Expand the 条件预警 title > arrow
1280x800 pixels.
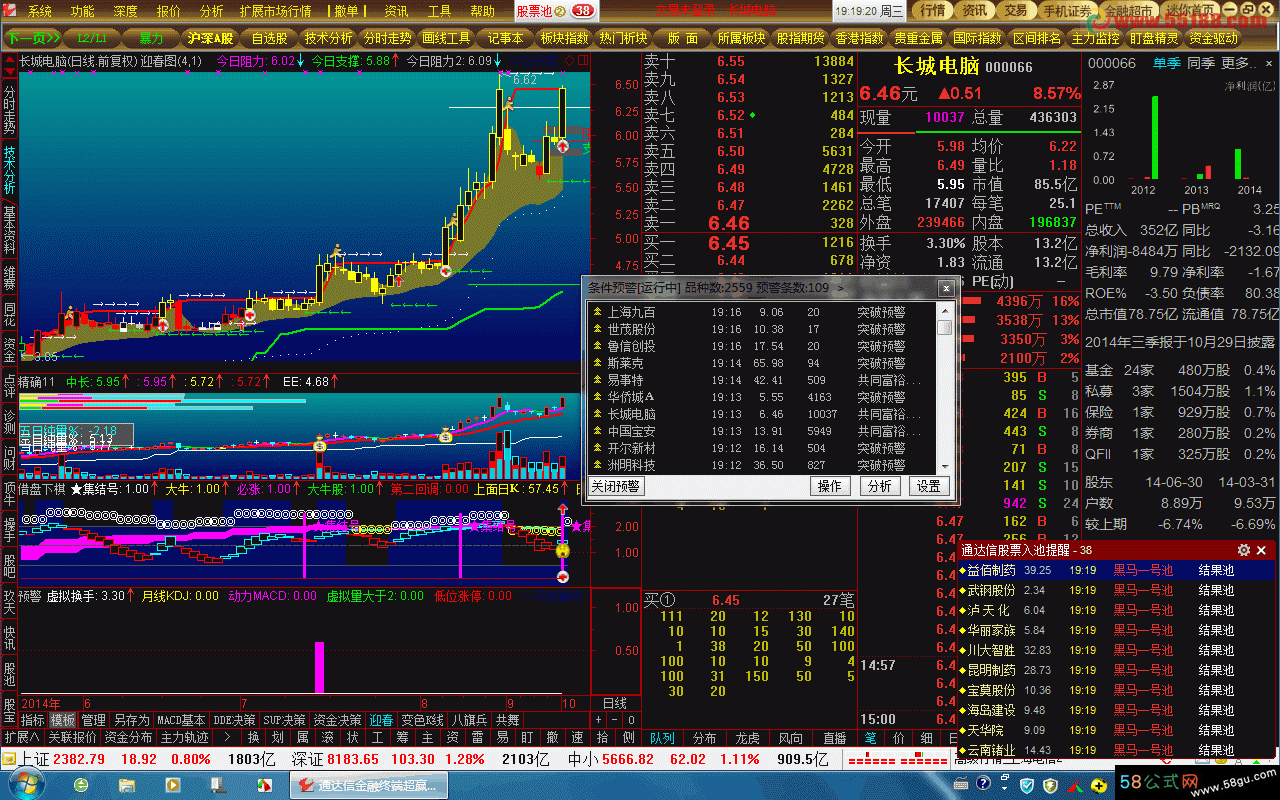840,288
